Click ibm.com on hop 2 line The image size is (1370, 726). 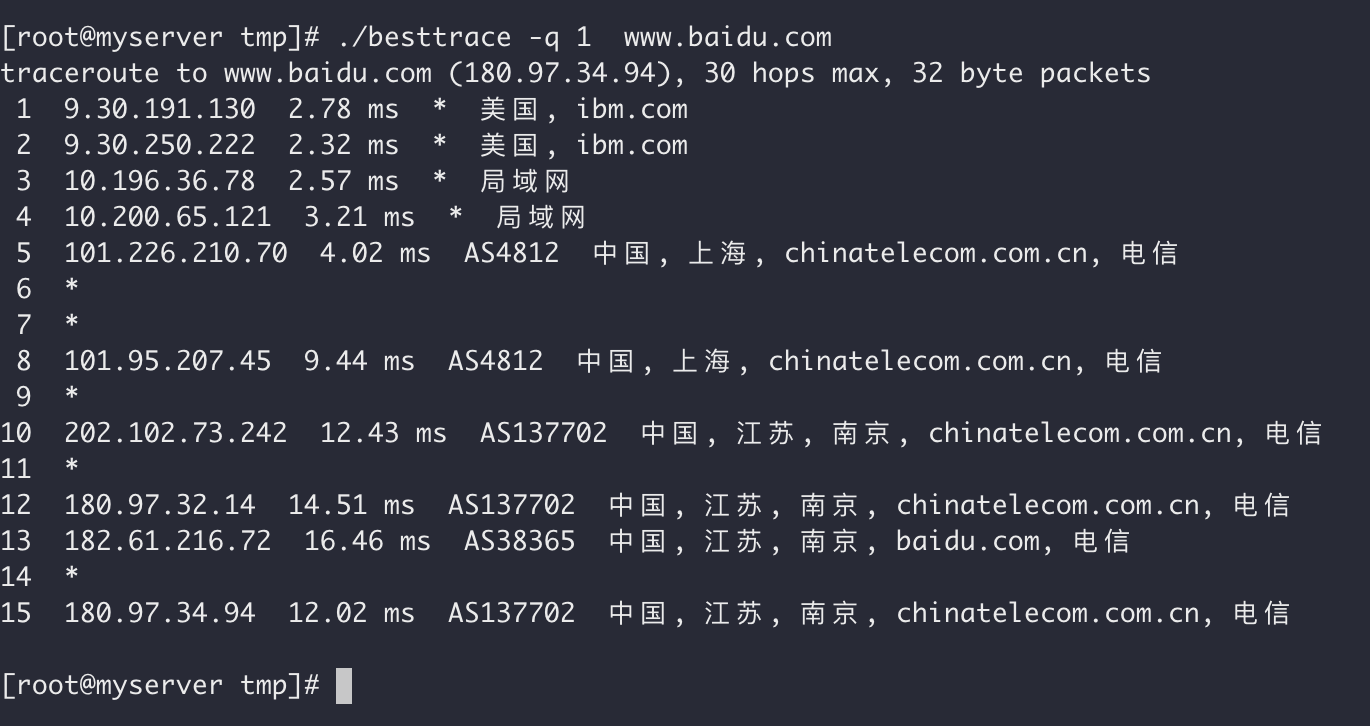(632, 145)
